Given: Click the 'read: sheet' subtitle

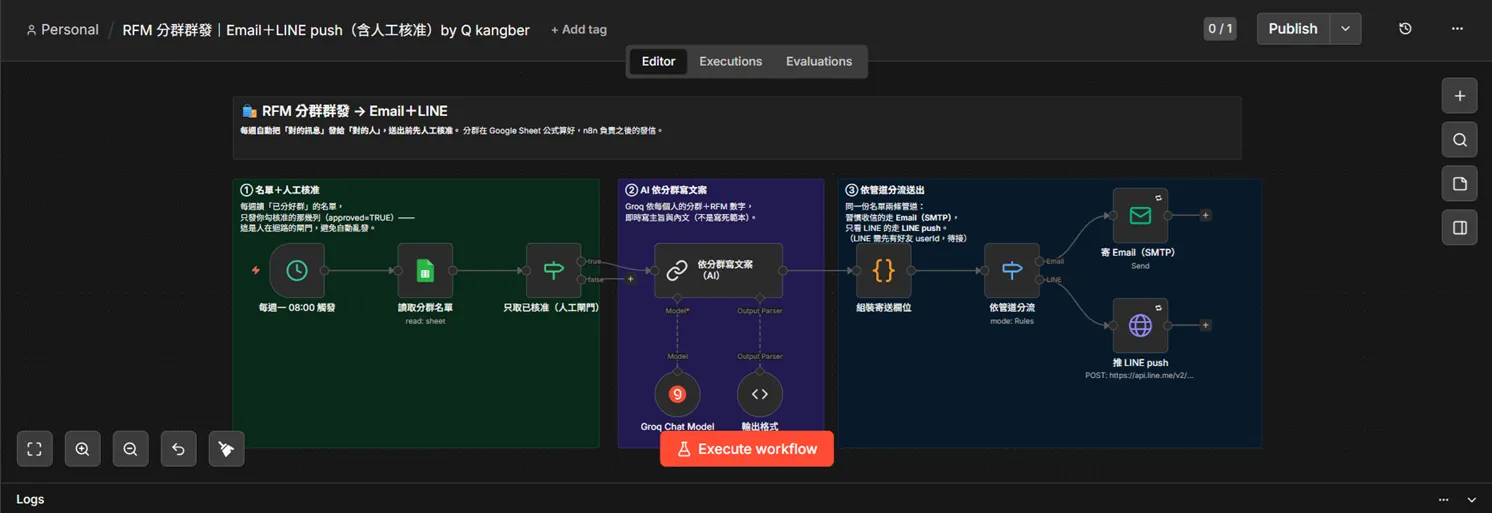Looking at the screenshot, I should [x=425, y=321].
